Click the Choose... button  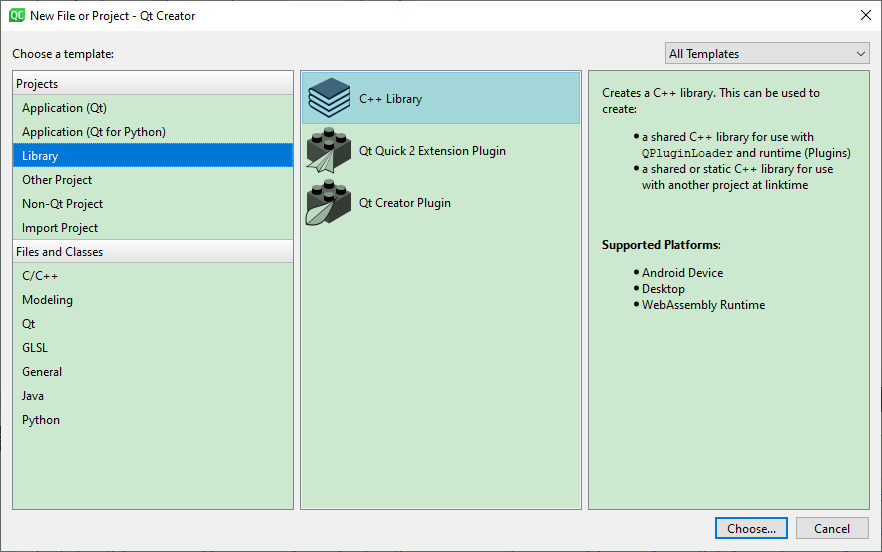tap(751, 528)
